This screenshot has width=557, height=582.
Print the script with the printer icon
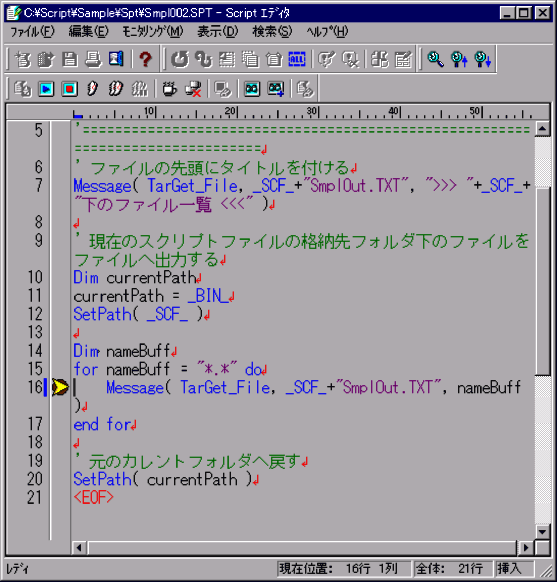pyautogui.click(x=93, y=59)
